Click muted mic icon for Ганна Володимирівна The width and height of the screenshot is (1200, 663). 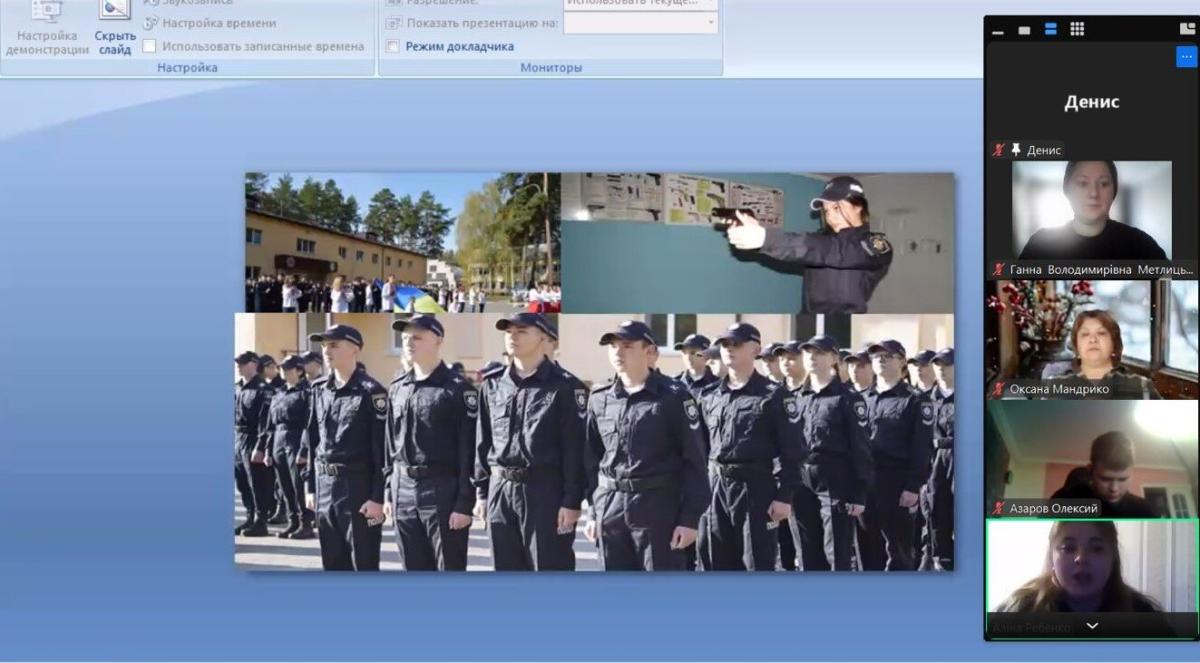tap(998, 270)
